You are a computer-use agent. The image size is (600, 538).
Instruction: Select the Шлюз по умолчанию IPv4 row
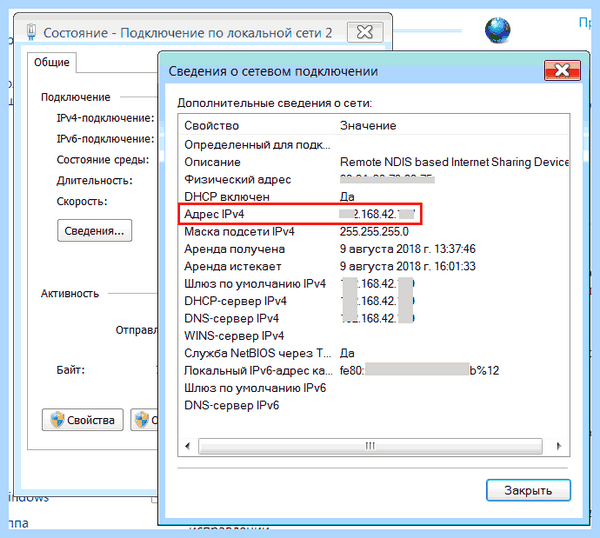(373, 284)
